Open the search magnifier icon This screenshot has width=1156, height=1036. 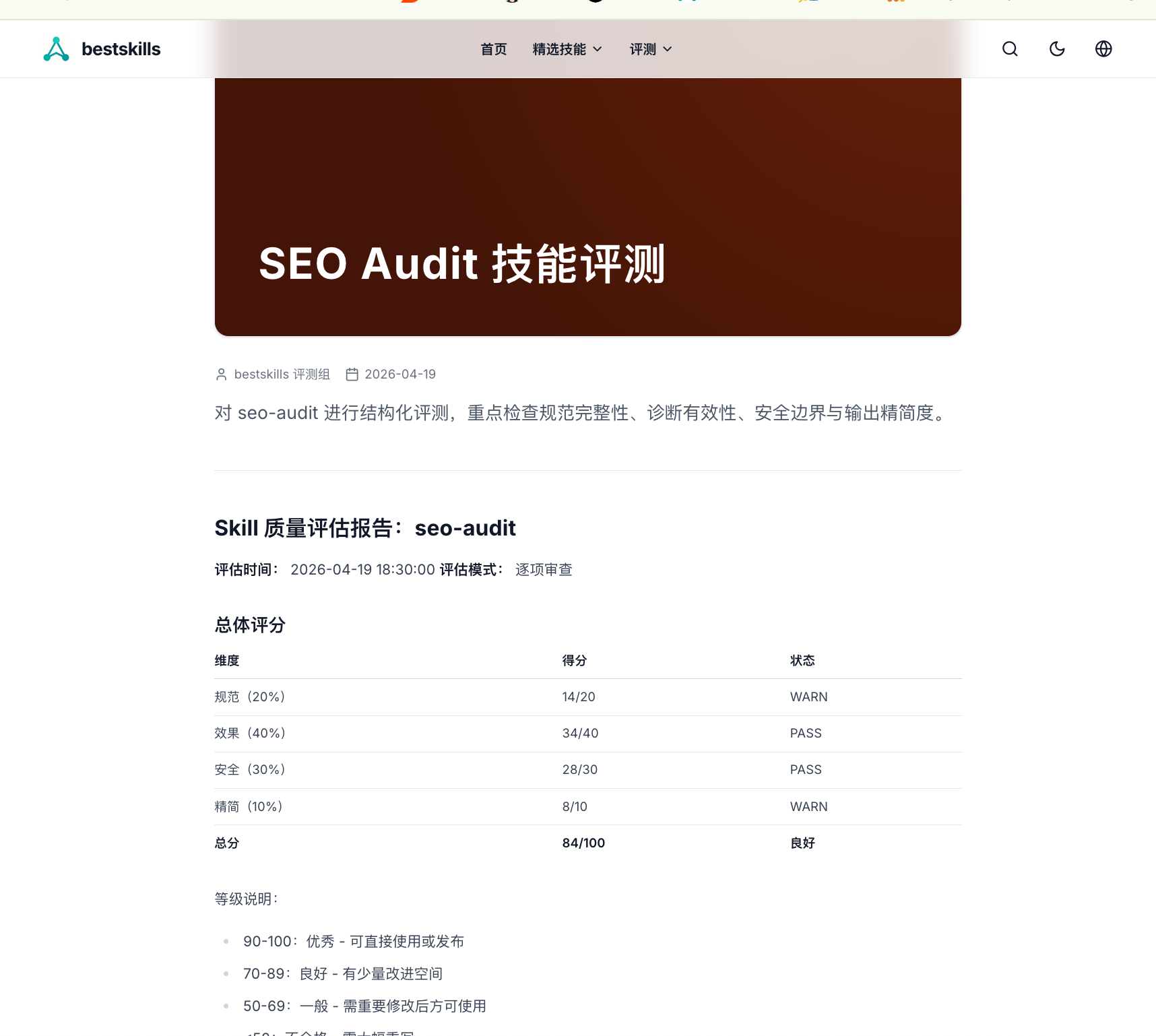point(1010,49)
